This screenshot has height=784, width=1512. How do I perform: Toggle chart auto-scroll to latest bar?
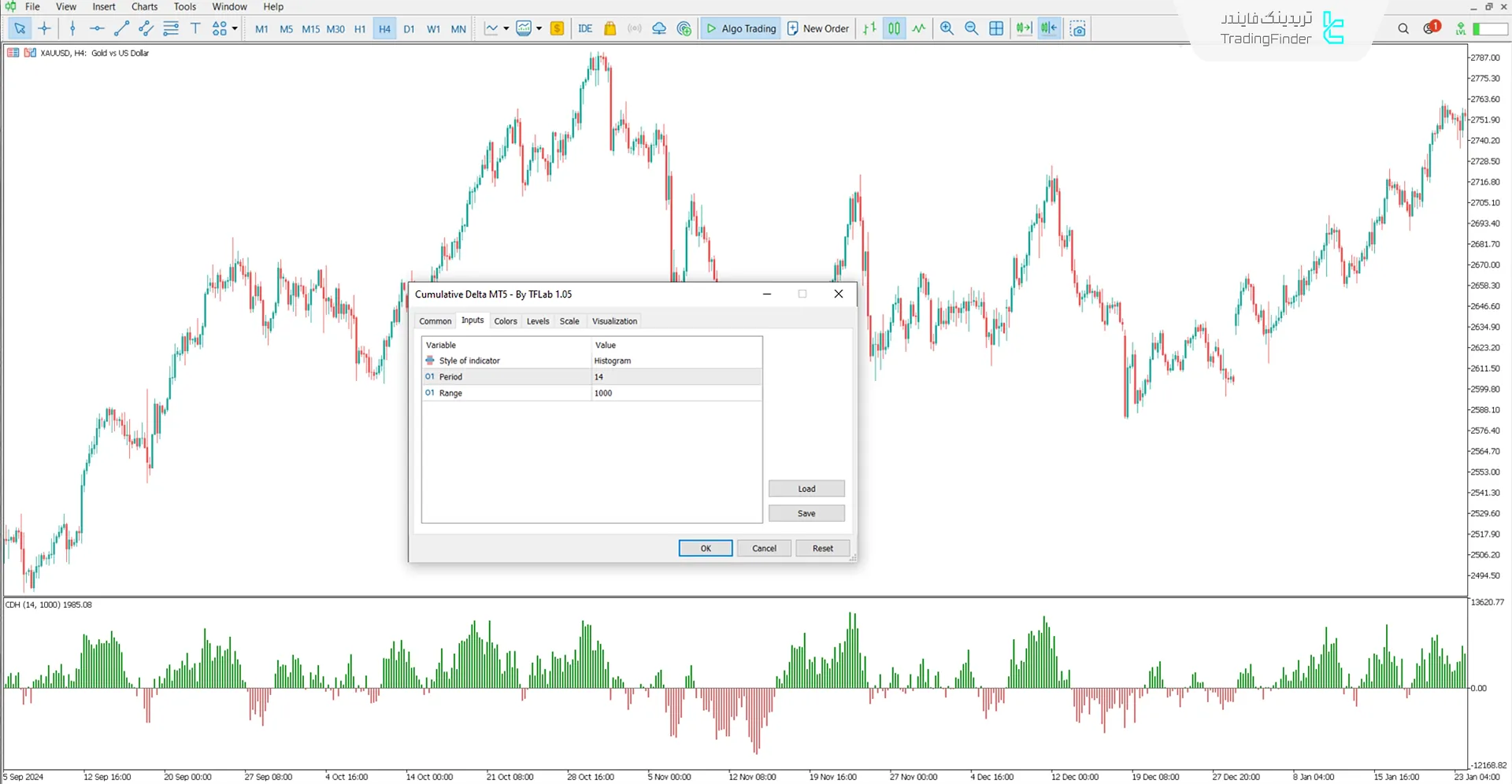(1023, 28)
